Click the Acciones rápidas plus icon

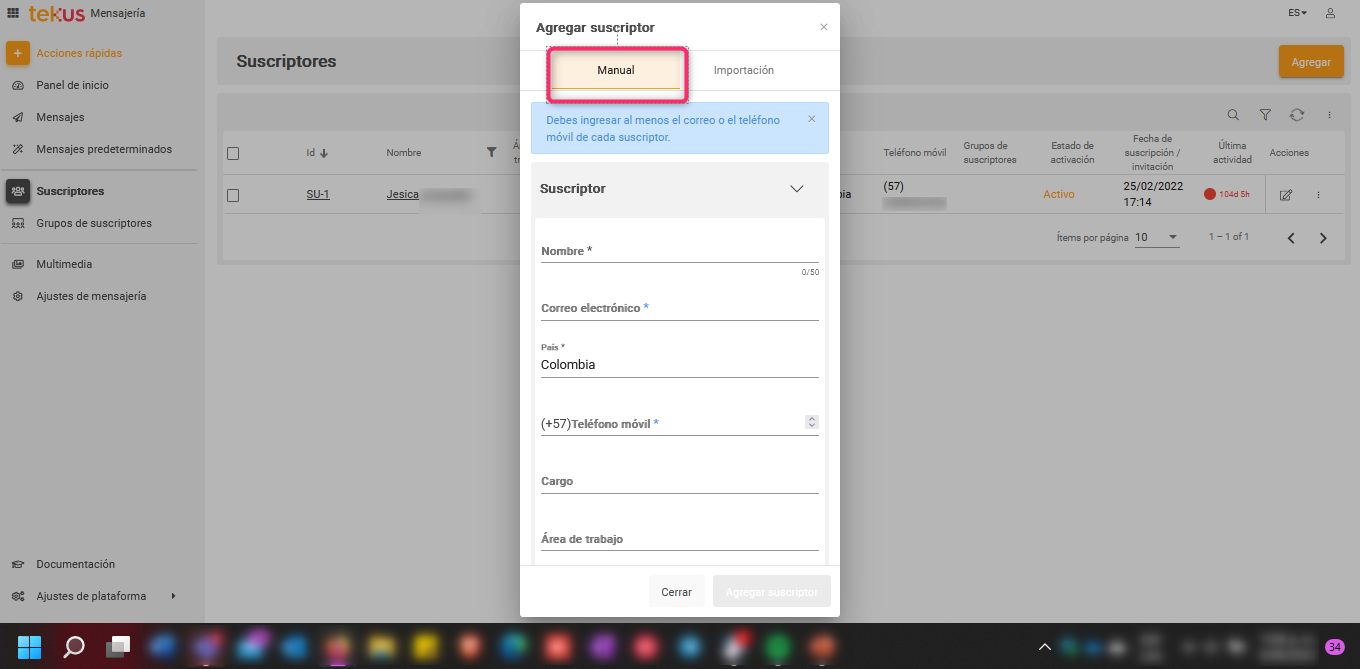18,53
